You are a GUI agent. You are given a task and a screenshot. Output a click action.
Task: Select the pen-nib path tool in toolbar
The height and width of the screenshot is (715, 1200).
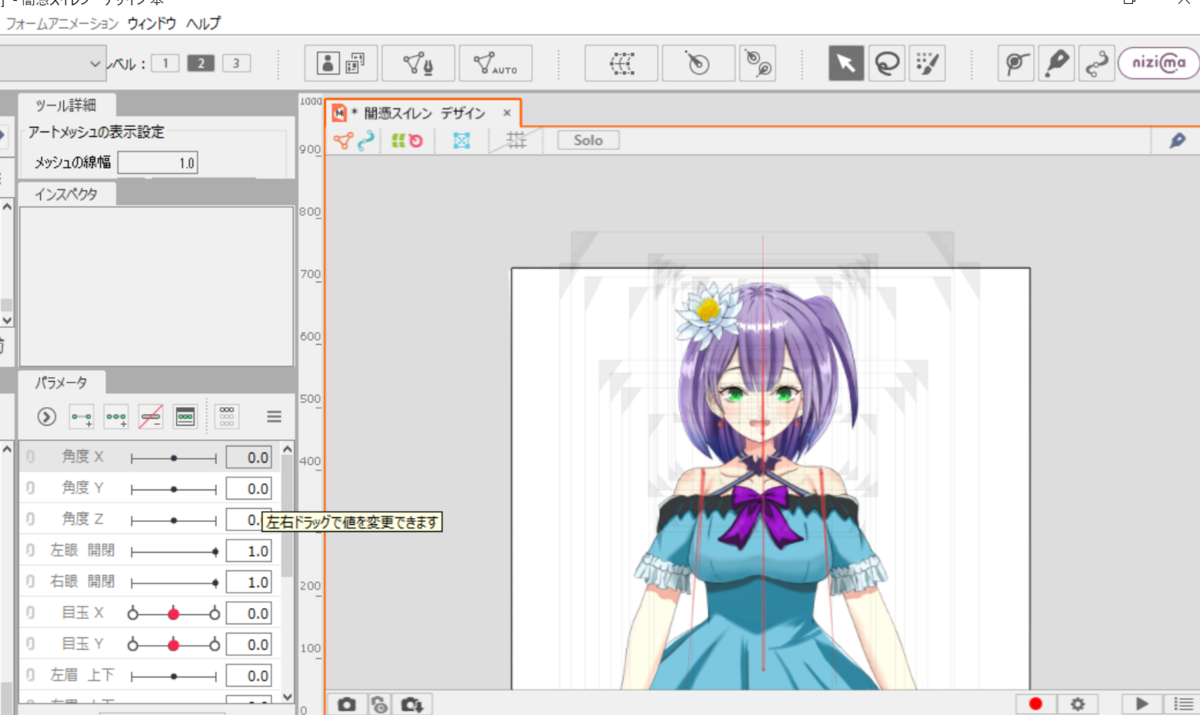1055,63
